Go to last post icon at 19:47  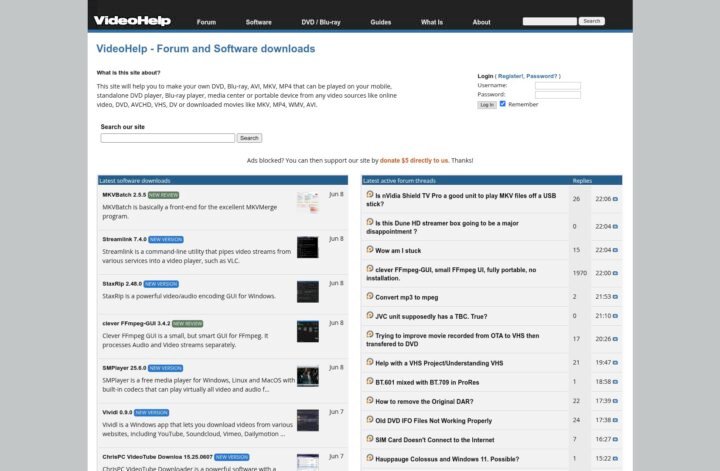point(615,363)
